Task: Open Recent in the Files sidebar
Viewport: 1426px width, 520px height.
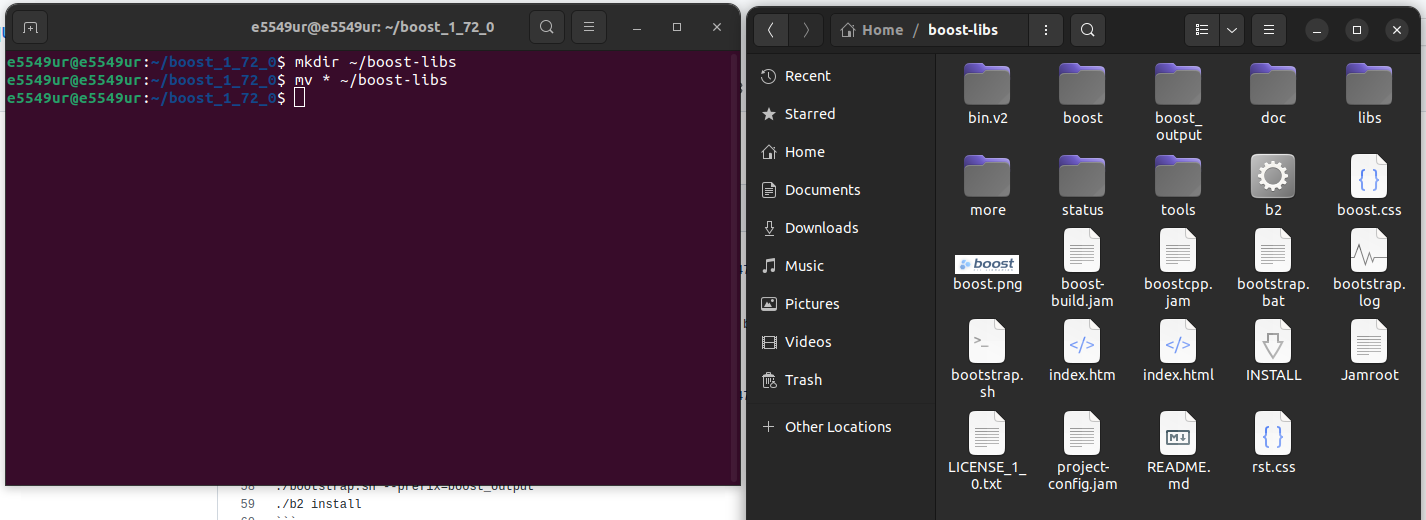Action: [841, 76]
